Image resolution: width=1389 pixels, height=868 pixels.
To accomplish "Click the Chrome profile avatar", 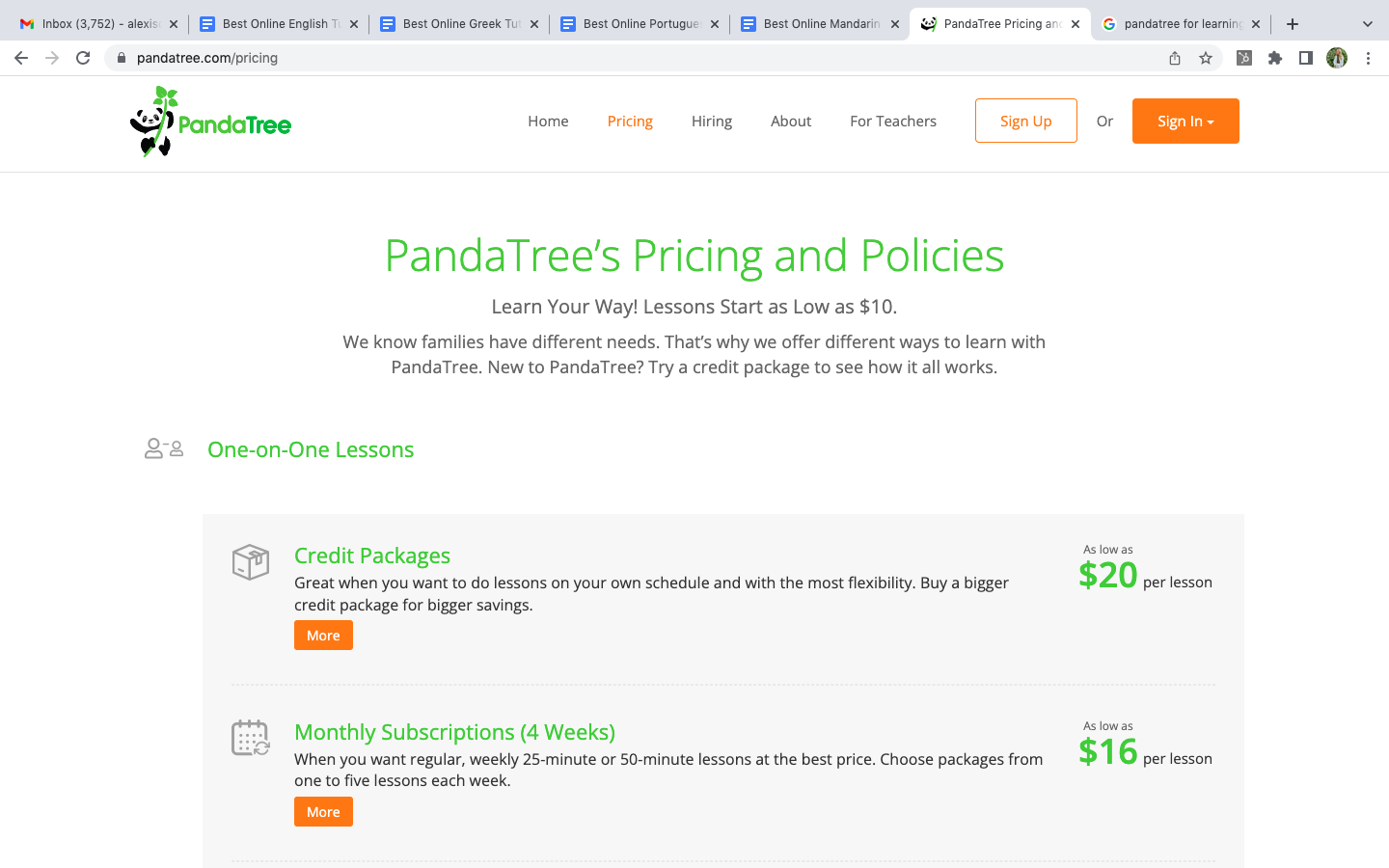I will (1337, 58).
